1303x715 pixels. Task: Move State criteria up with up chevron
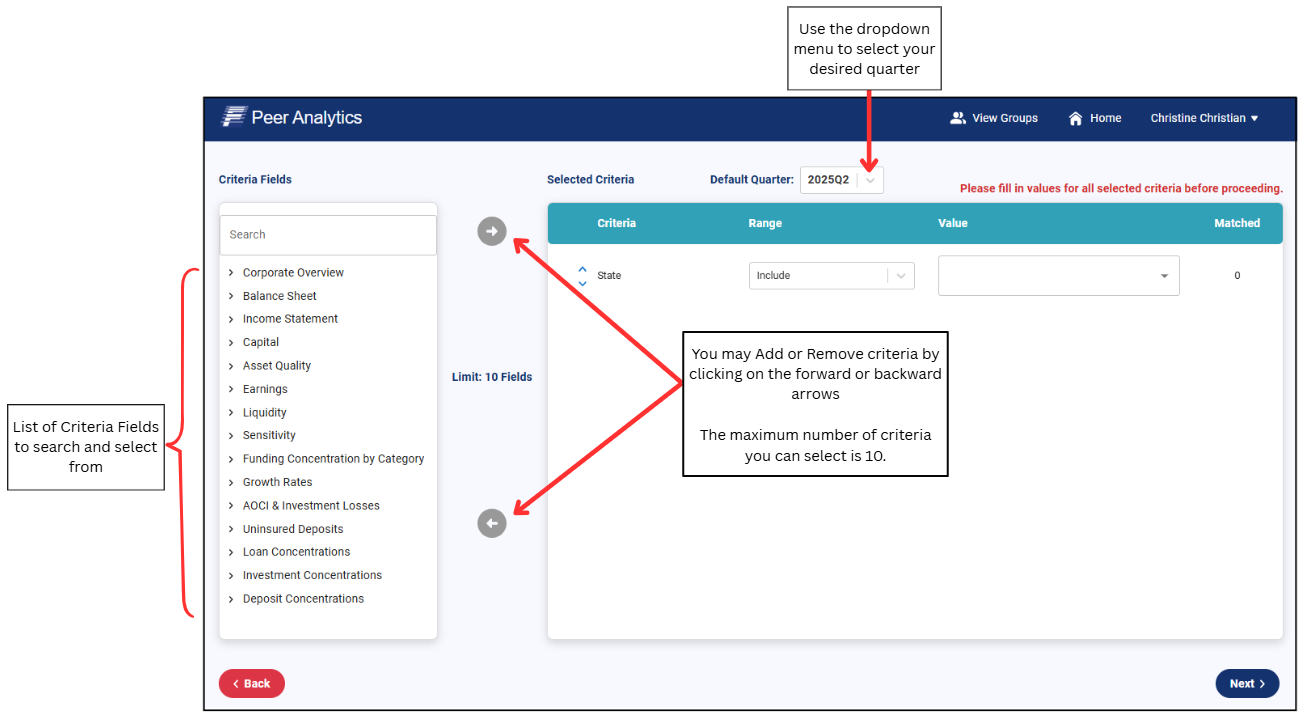(x=583, y=269)
